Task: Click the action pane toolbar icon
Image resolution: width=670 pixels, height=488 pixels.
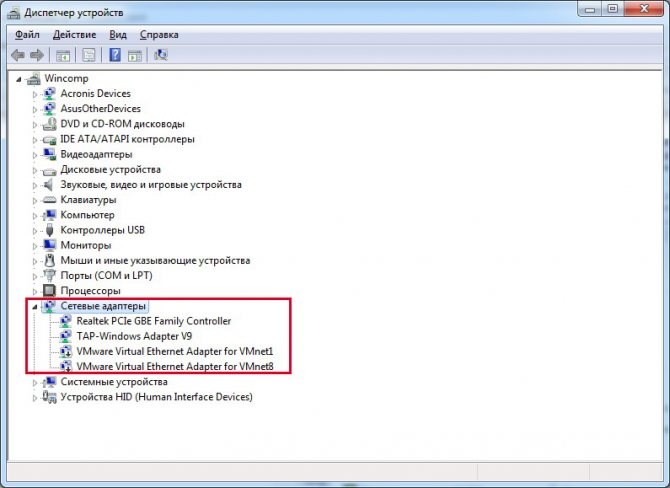Action: [x=135, y=55]
